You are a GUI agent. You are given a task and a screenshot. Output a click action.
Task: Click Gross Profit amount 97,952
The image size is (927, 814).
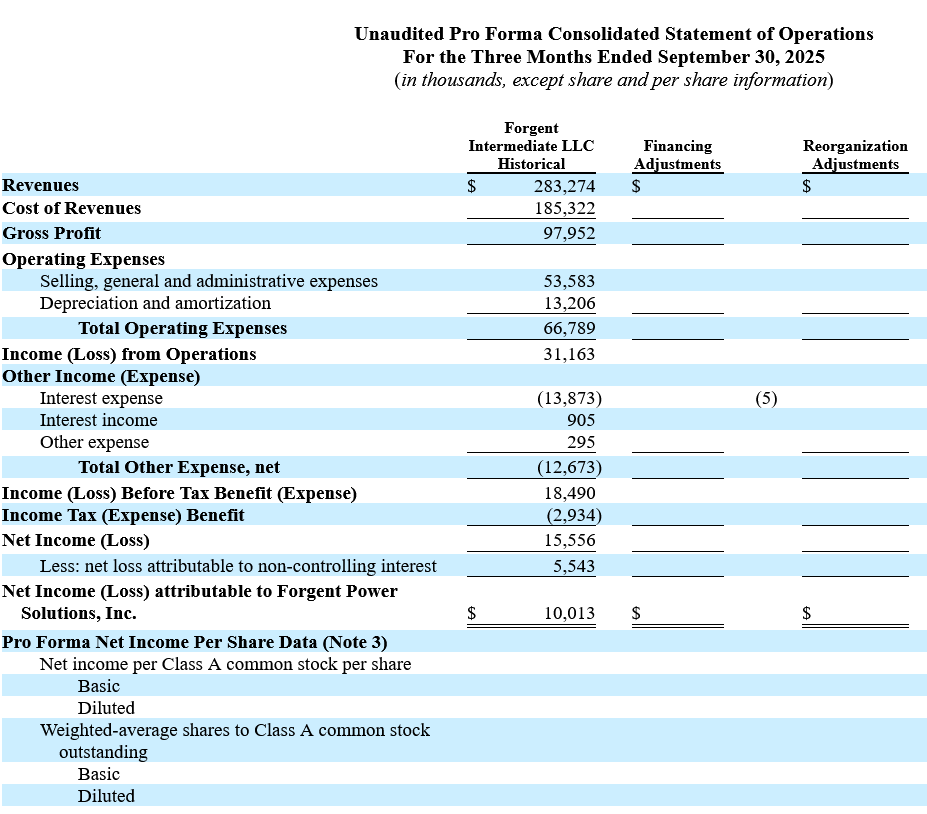(x=569, y=233)
